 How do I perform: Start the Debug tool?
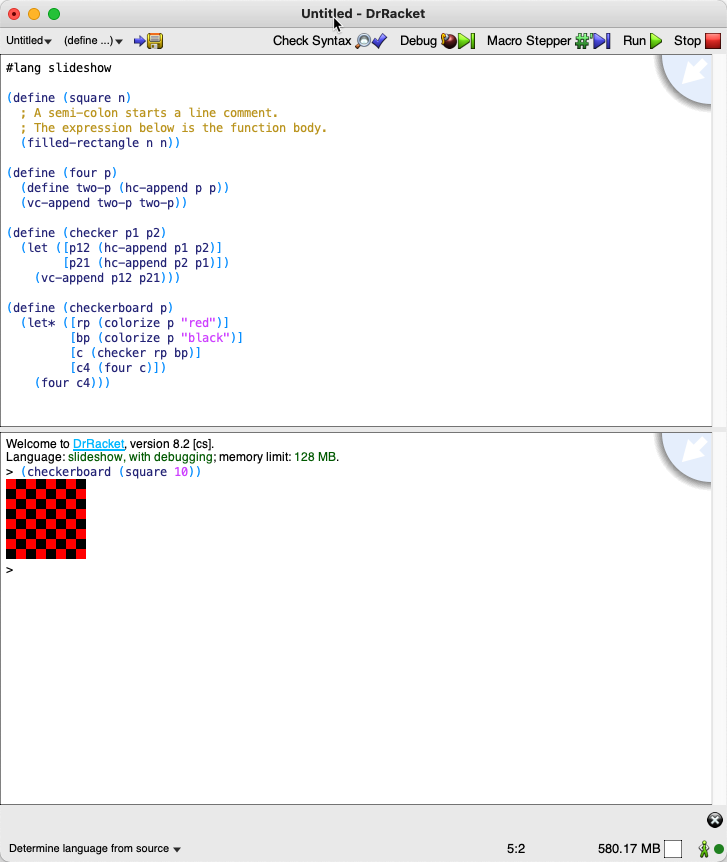[437, 41]
